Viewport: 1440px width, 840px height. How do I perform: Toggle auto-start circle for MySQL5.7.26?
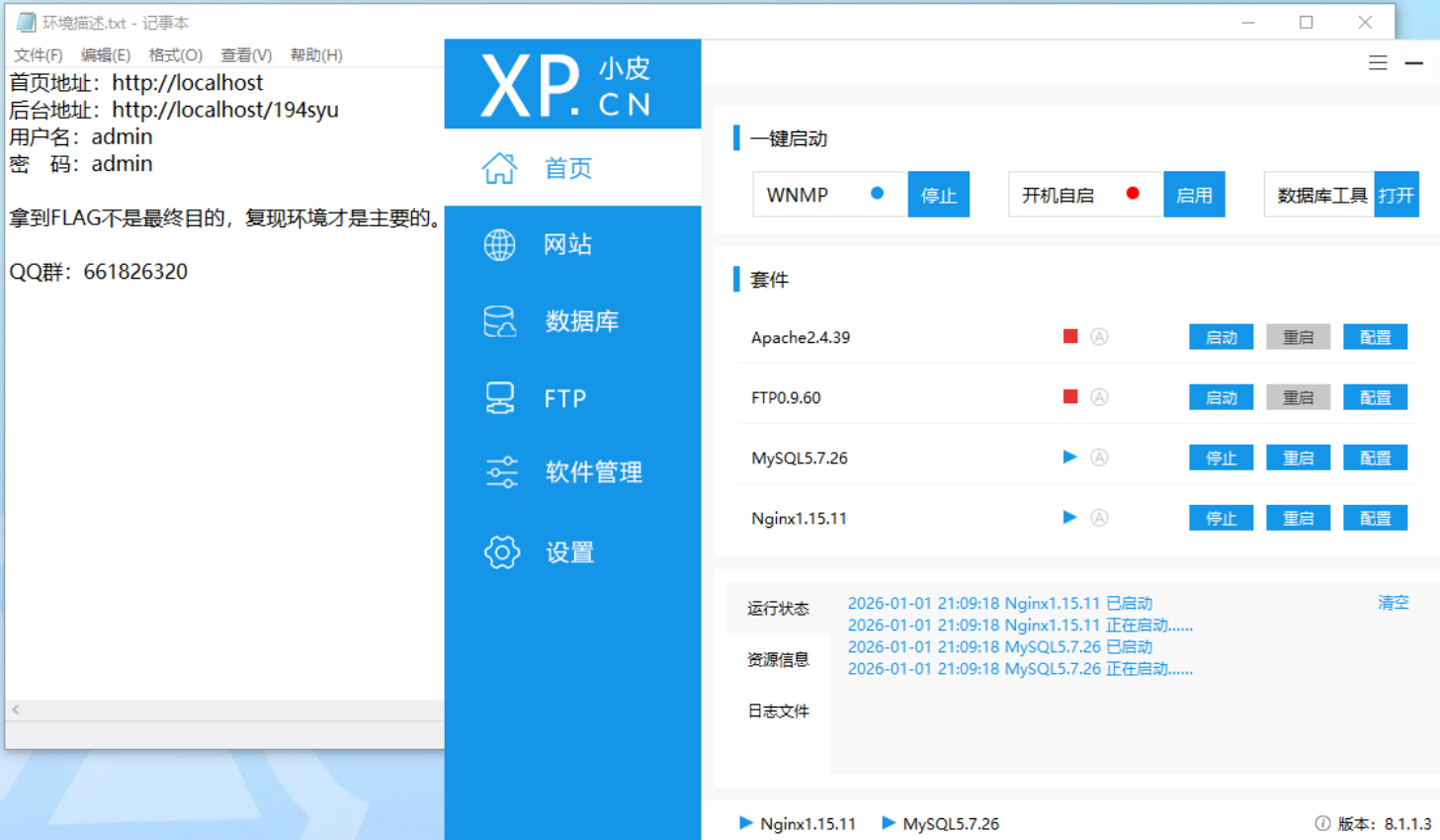(x=1099, y=458)
